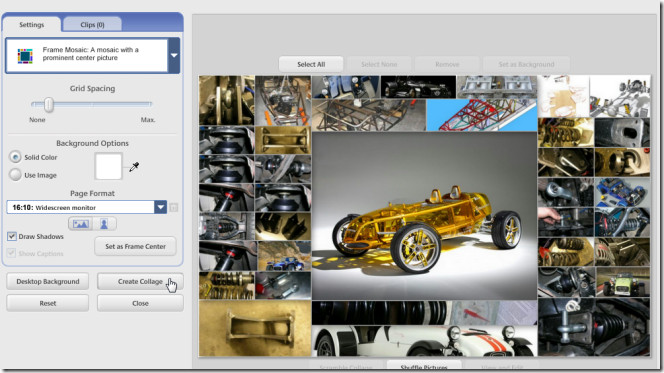
Task: Click the Grid Spacing slider handle
Action: coord(49,104)
